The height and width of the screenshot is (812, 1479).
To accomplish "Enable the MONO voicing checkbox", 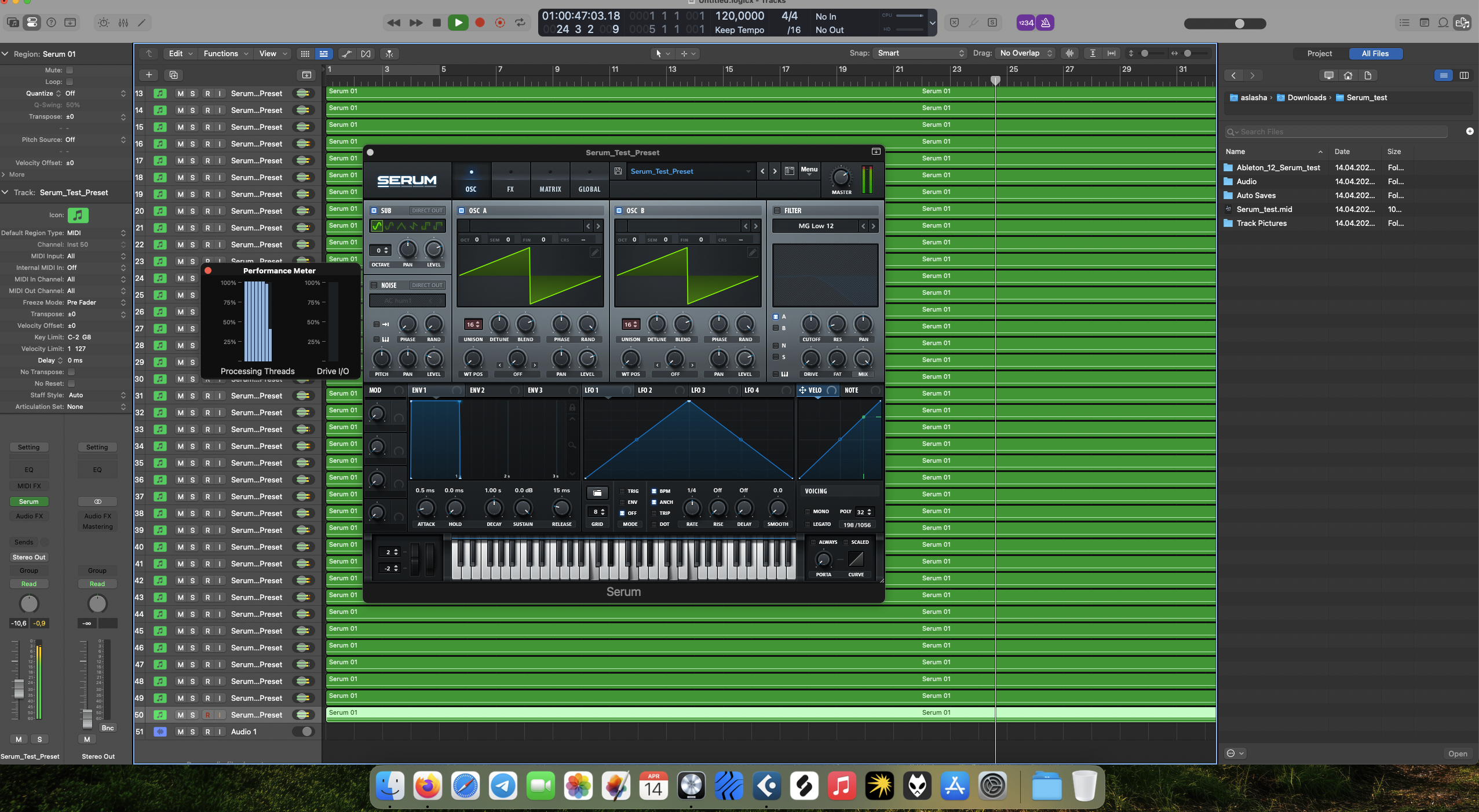I will click(x=808, y=511).
